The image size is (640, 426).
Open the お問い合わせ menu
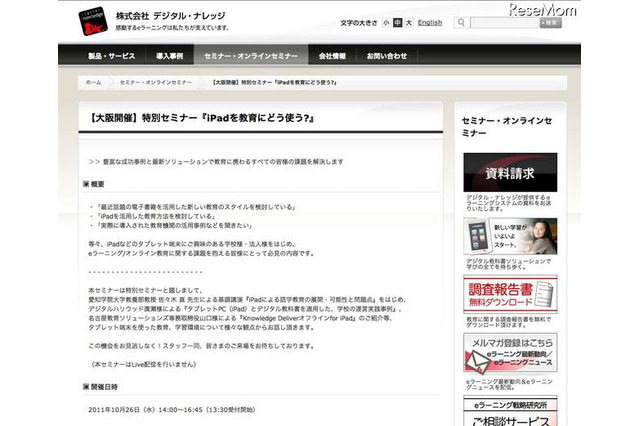pyautogui.click(x=387, y=56)
